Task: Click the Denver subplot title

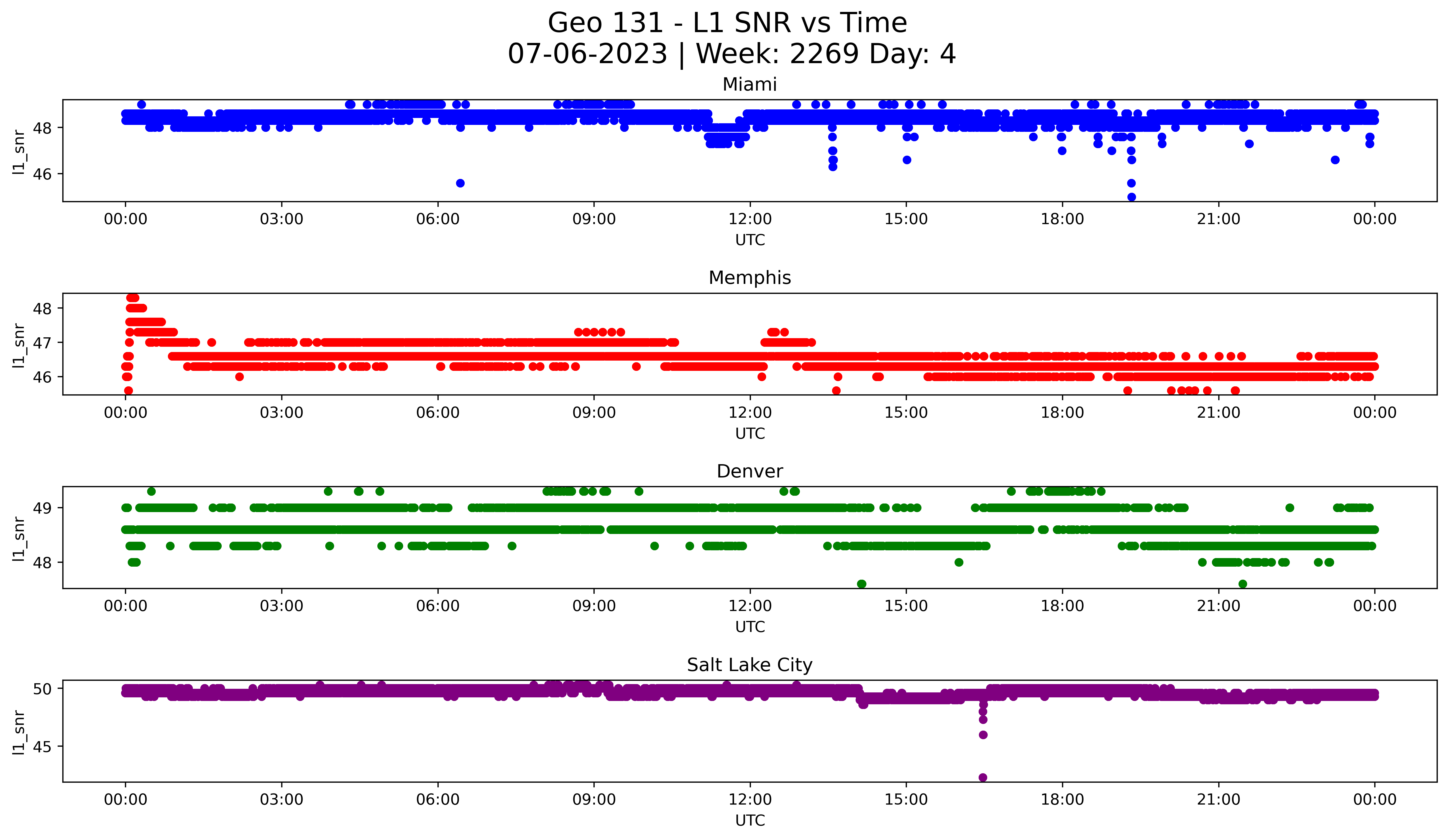Action: tap(749, 471)
